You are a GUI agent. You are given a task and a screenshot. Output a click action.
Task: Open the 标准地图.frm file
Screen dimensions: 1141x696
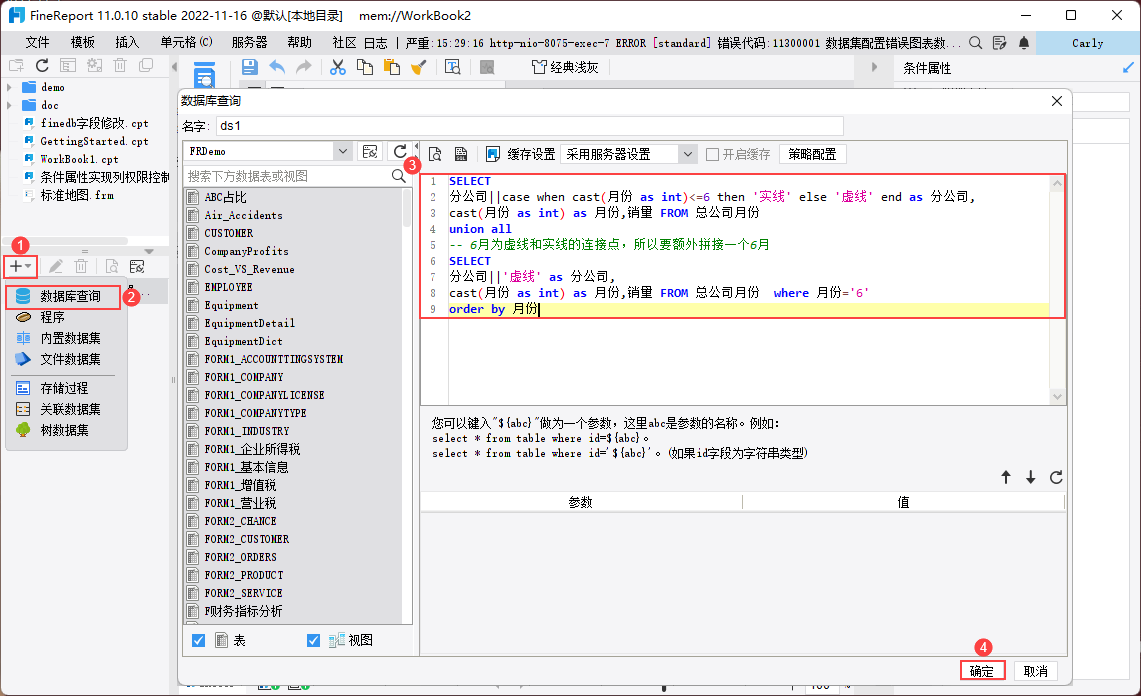pos(76,195)
